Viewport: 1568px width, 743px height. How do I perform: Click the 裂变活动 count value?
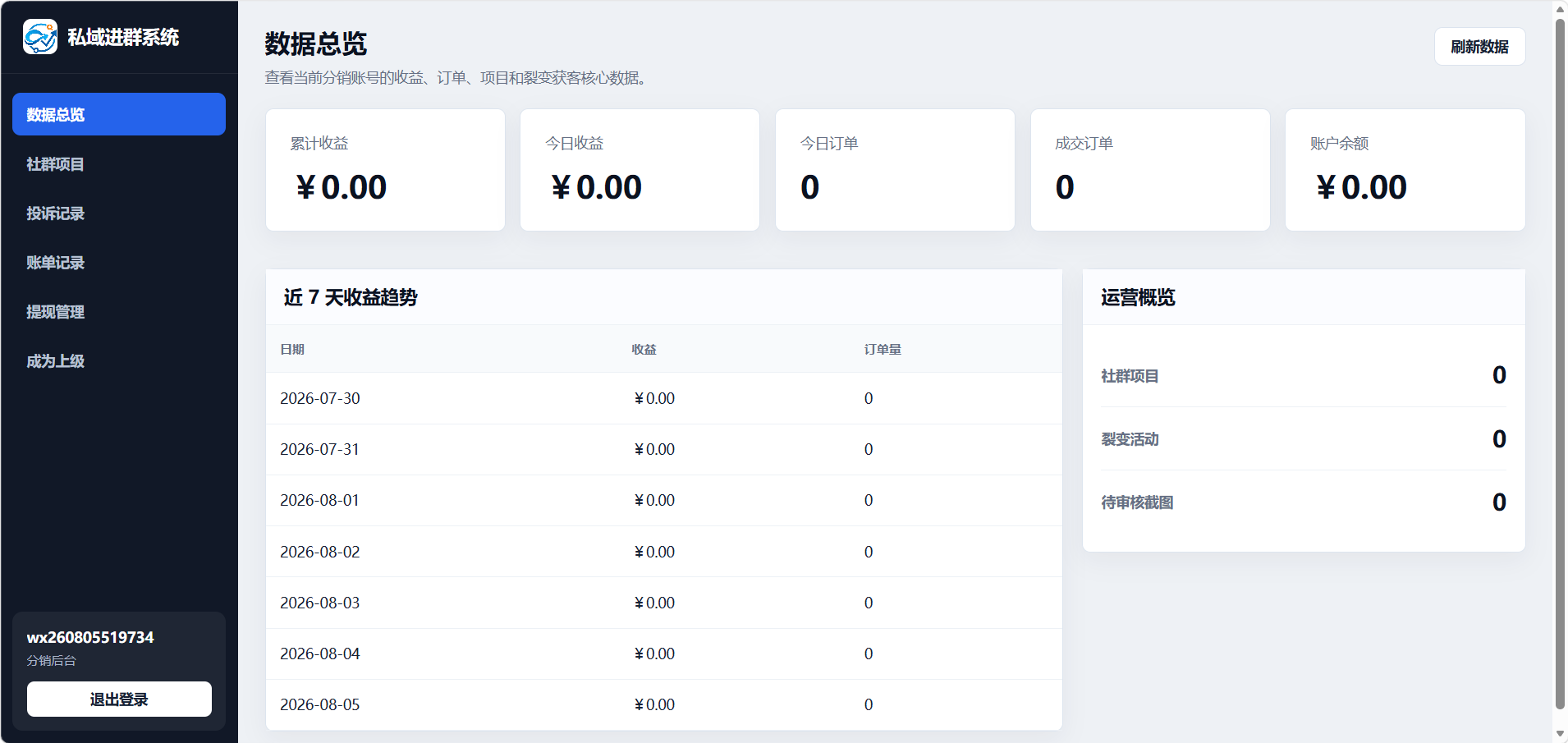point(1499,438)
